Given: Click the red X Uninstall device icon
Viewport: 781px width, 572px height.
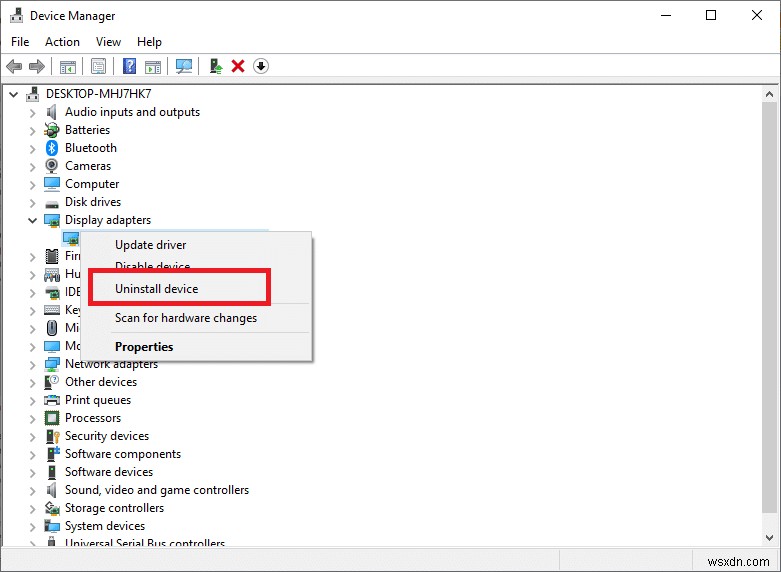Looking at the screenshot, I should pos(238,66).
